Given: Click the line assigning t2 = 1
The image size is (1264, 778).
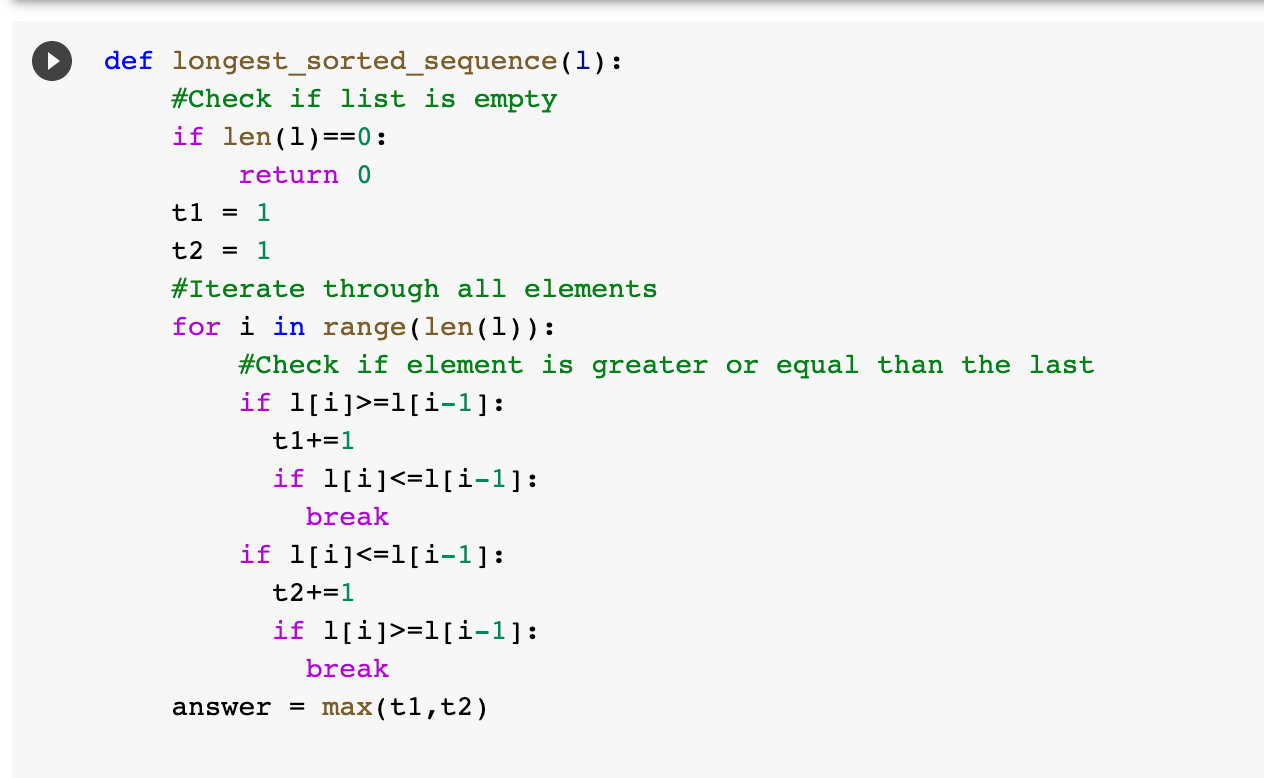Looking at the screenshot, I should click(x=220, y=251).
